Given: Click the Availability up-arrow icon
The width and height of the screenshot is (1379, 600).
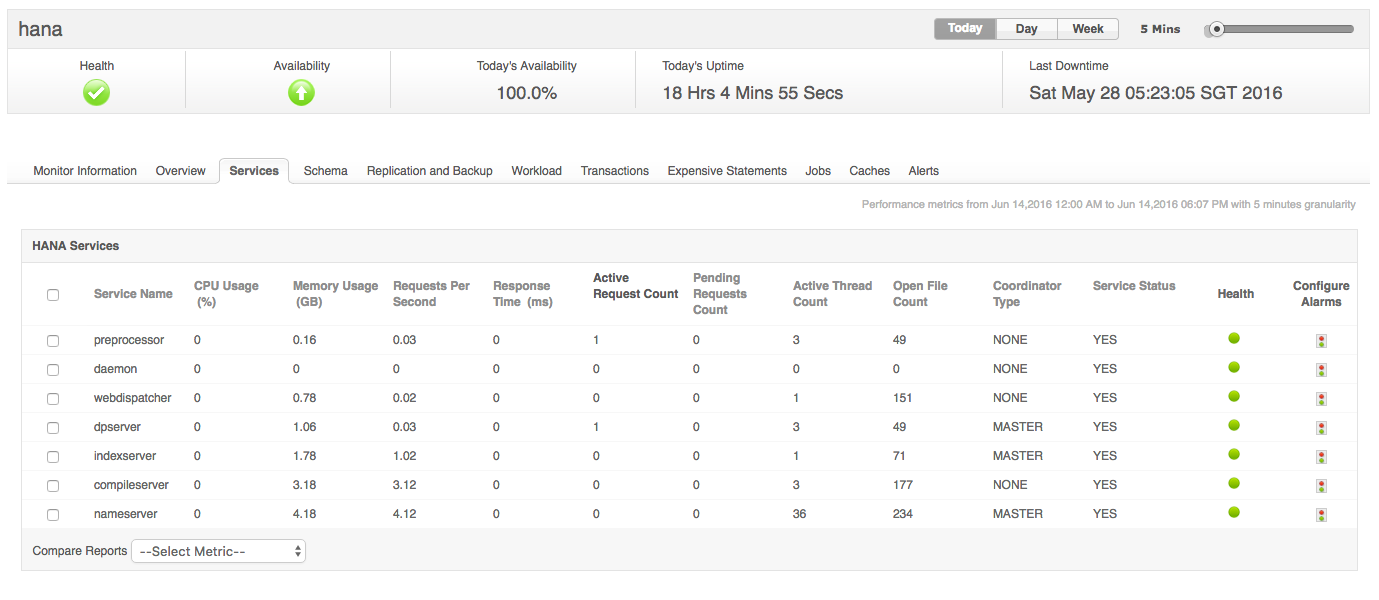Looking at the screenshot, I should (x=301, y=93).
